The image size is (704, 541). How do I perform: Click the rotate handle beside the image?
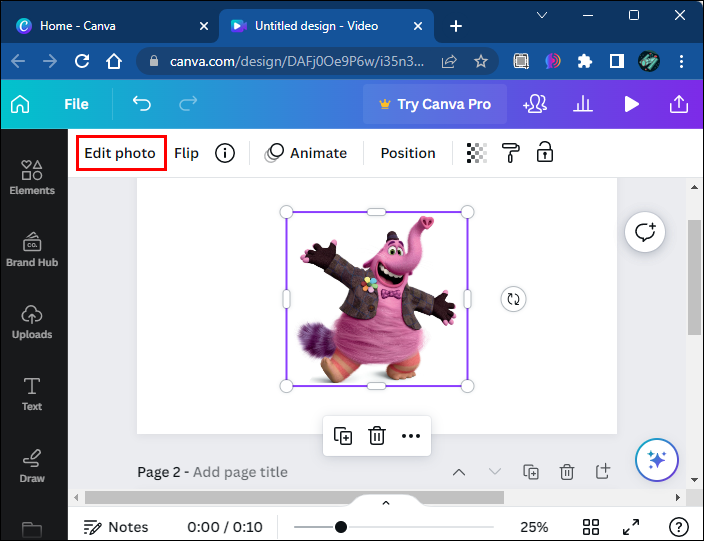pyautogui.click(x=513, y=299)
